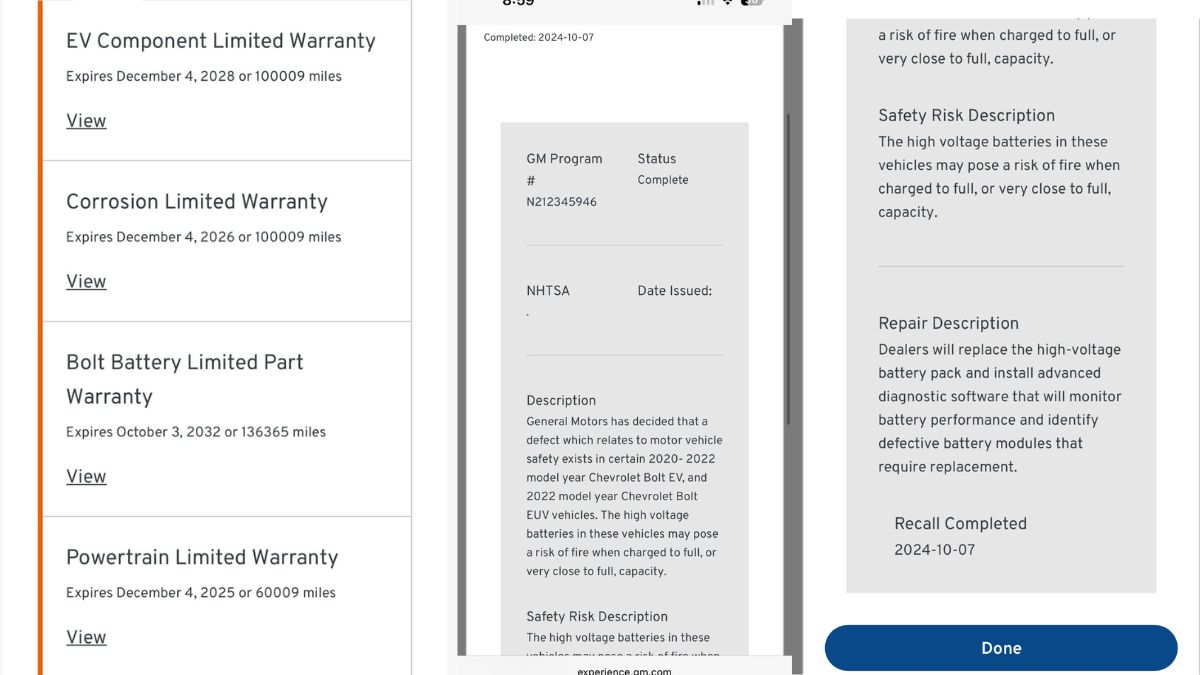This screenshot has width=1200, height=675.
Task: Select the EV Component Limited Warranty entry
Action: pyautogui.click(x=220, y=41)
